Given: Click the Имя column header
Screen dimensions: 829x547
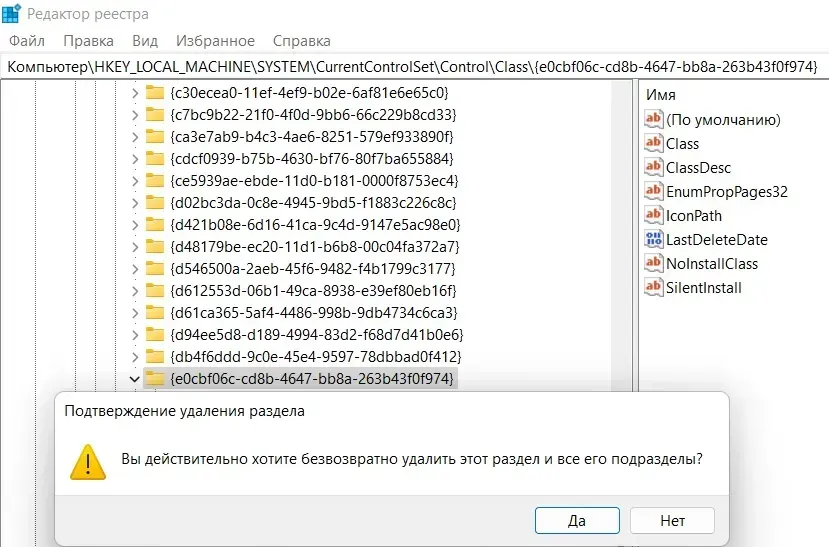Looking at the screenshot, I should coord(660,95).
